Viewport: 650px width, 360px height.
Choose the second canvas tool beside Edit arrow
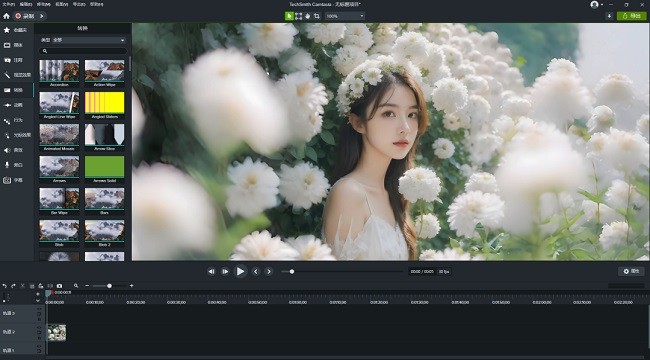[298, 16]
